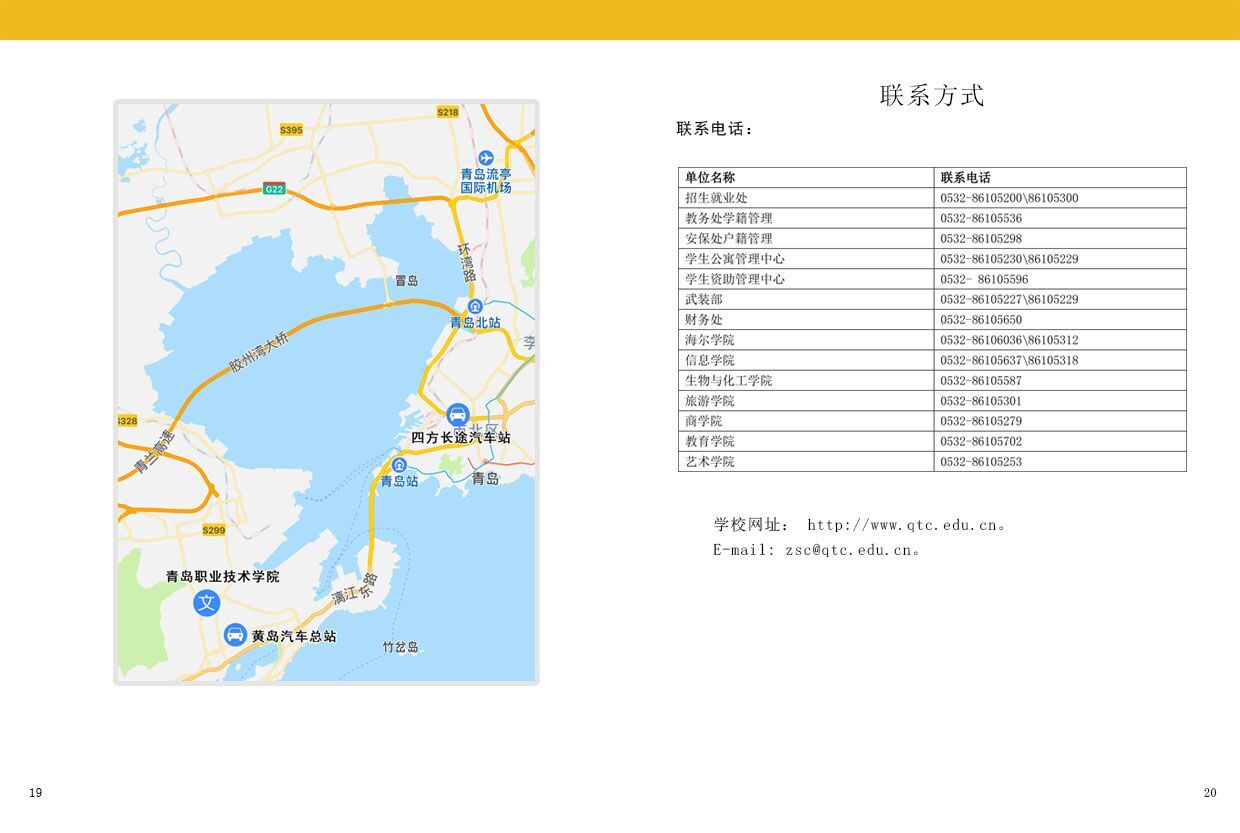
Task: Open the http://www.qtc.edu.cn website link
Action: [x=902, y=525]
